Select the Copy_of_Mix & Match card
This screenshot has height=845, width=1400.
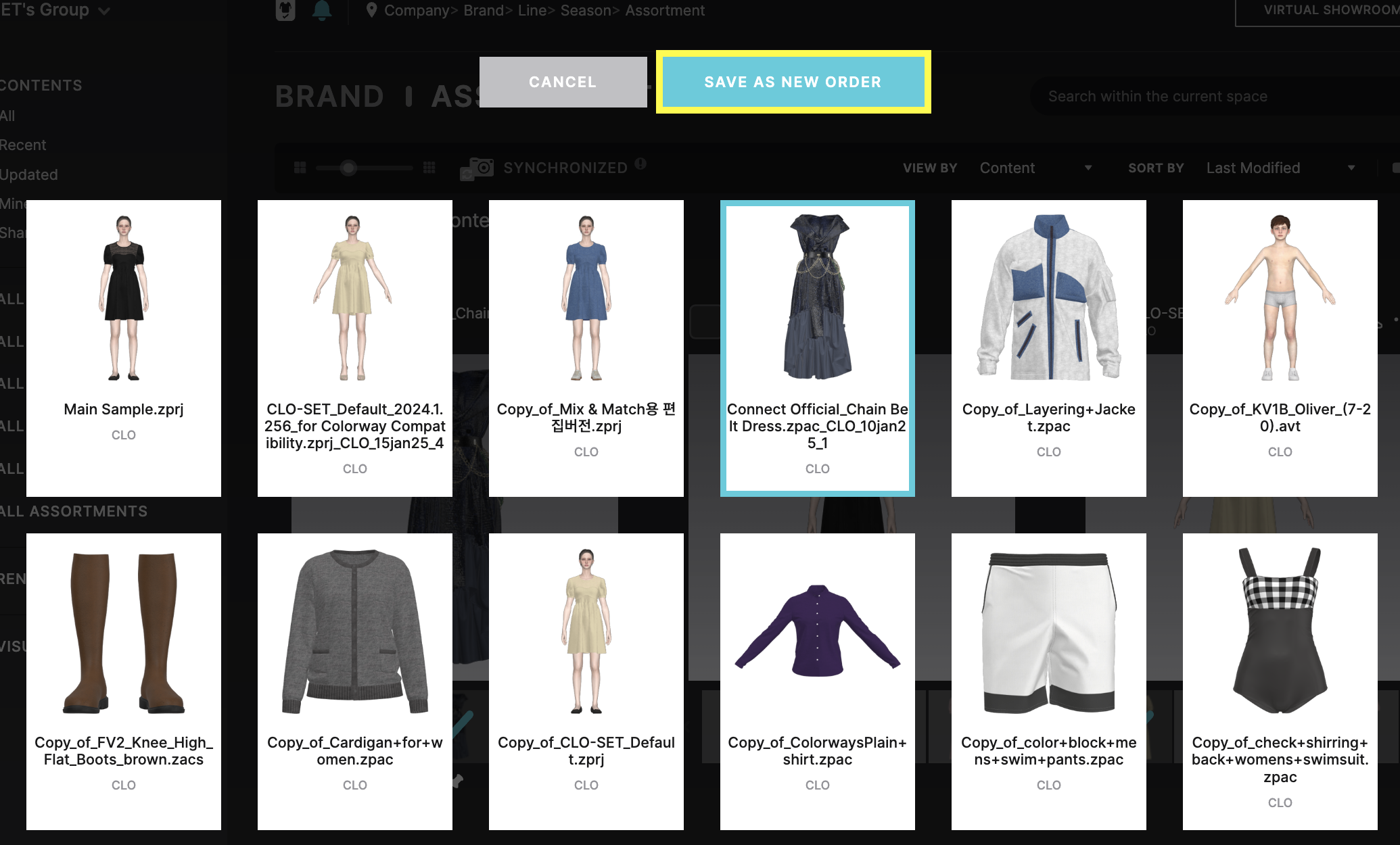(x=586, y=348)
